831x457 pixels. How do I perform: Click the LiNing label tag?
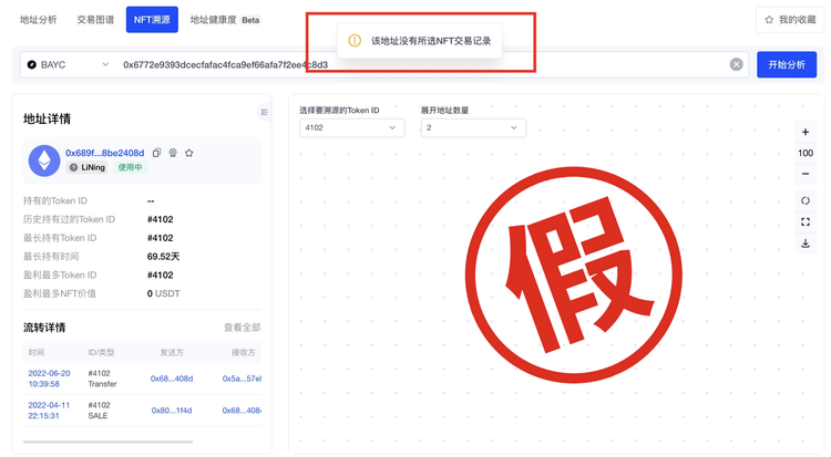point(87,168)
